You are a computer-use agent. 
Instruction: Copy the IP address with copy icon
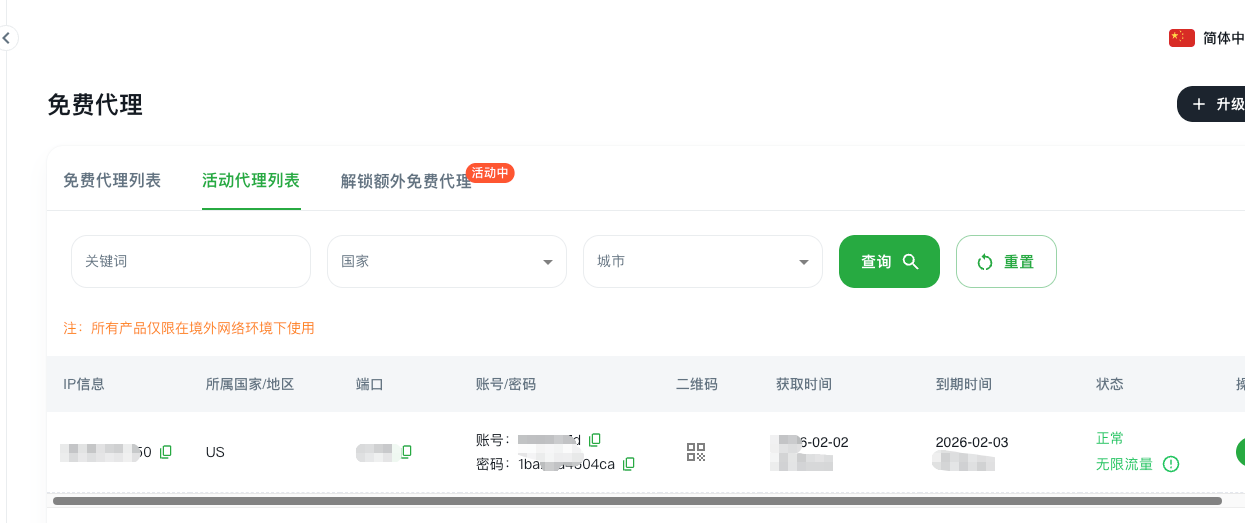point(166,452)
